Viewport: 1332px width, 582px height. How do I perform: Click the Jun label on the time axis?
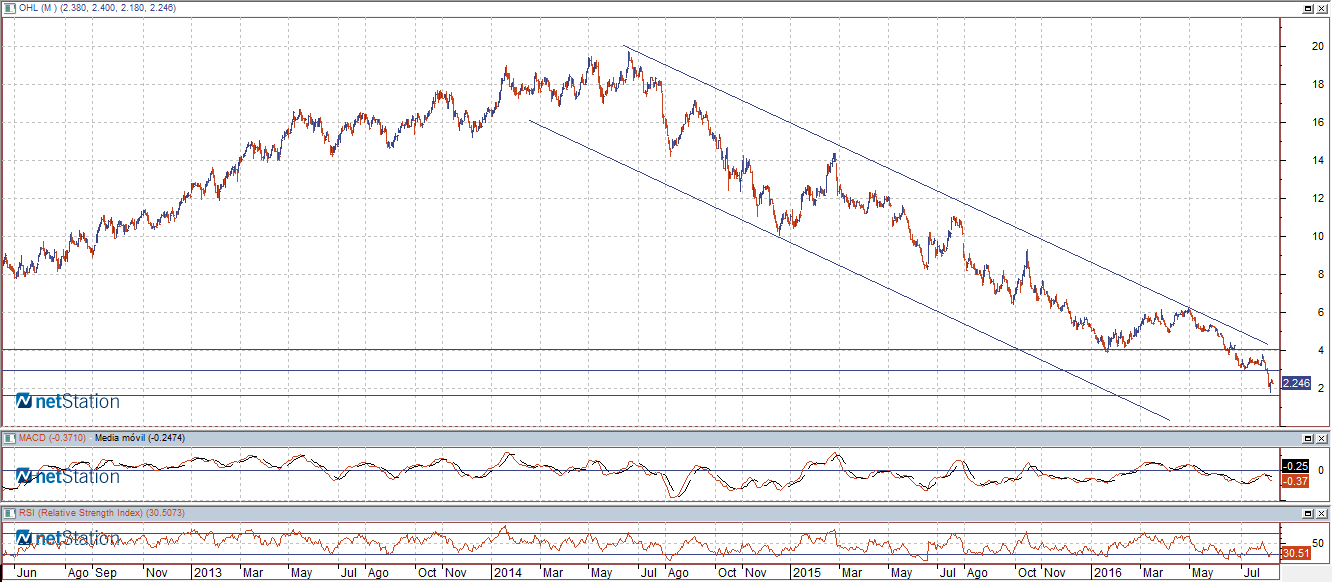click(28, 574)
